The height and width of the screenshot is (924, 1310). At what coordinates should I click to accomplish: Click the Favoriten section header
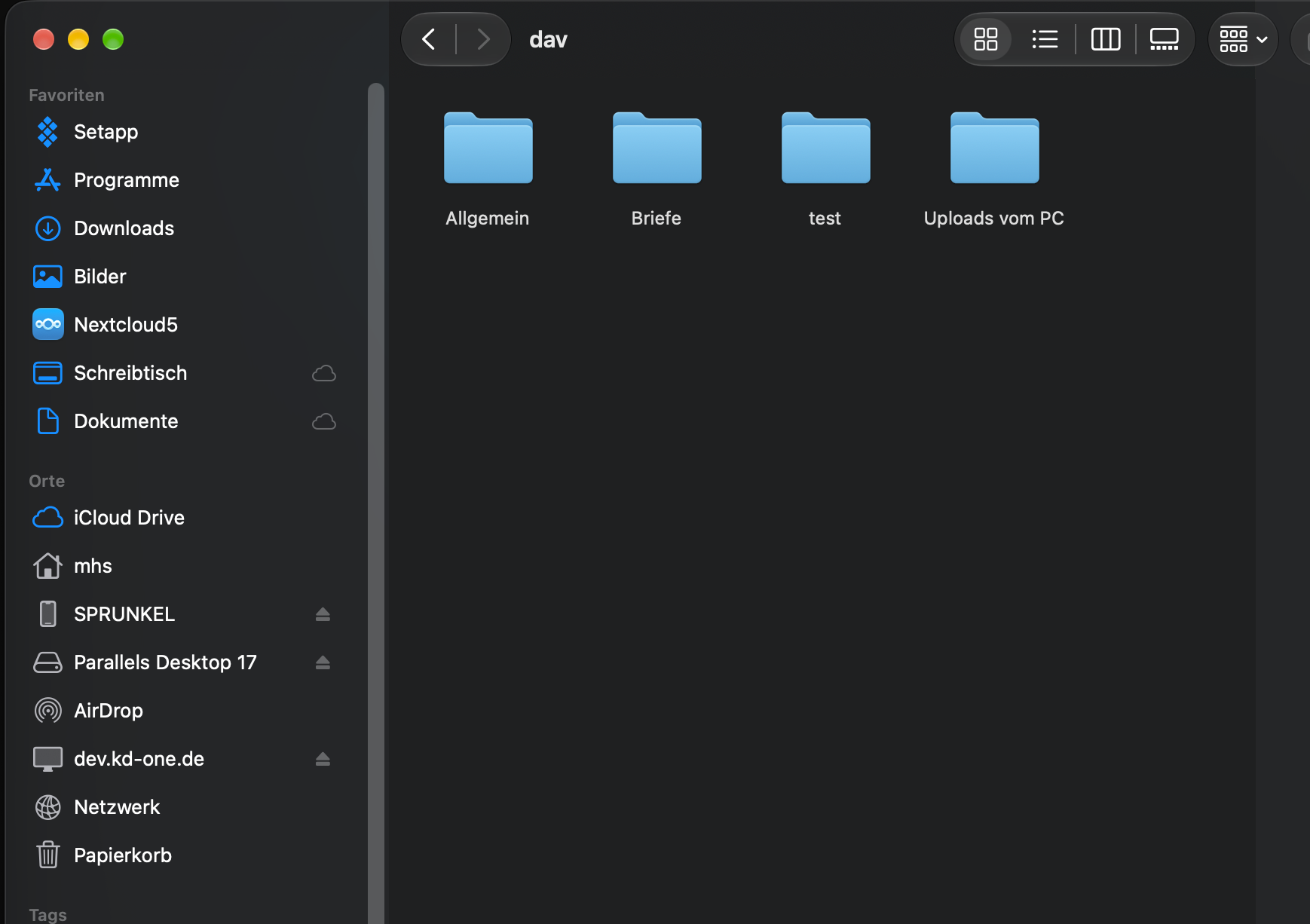66,95
